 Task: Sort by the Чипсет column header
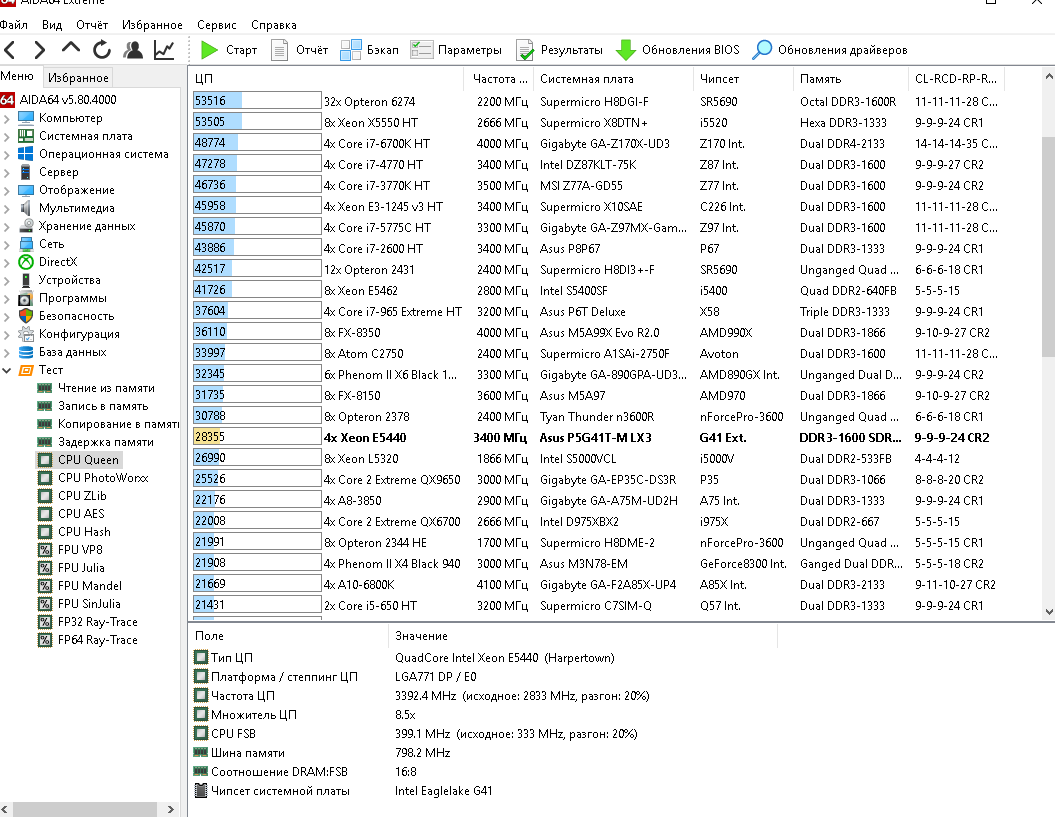743,79
